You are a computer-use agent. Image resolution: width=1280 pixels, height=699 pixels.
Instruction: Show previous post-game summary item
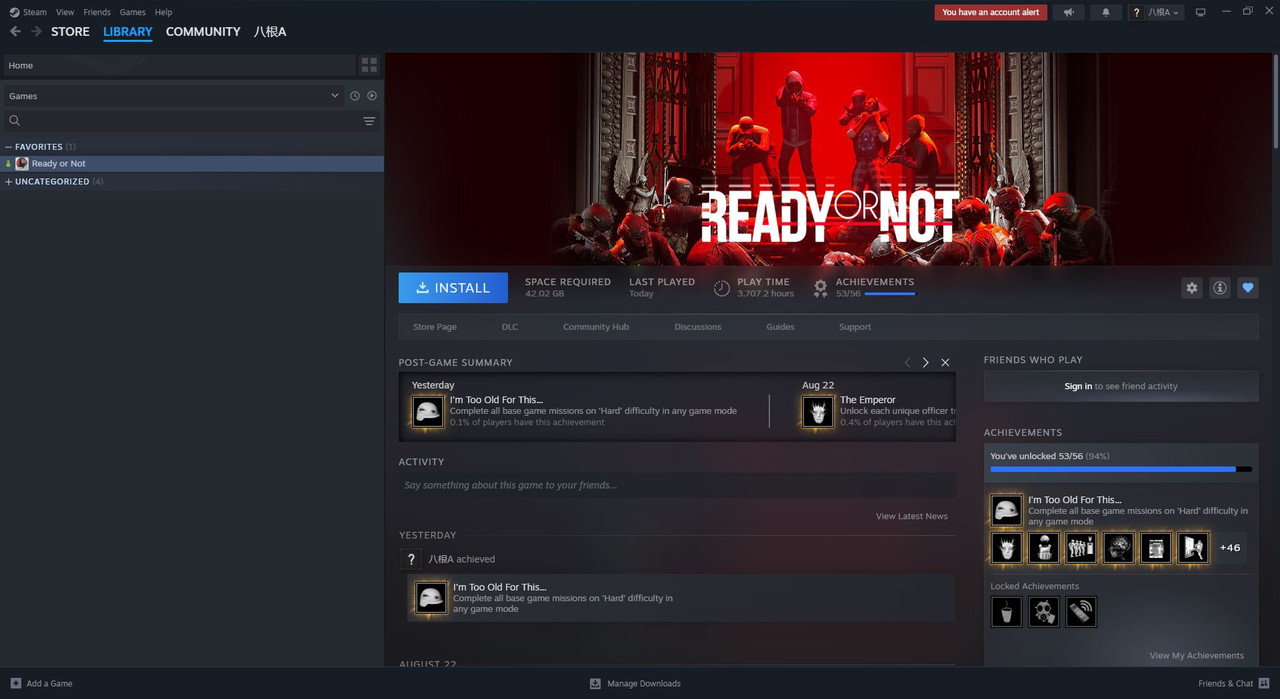click(x=907, y=362)
